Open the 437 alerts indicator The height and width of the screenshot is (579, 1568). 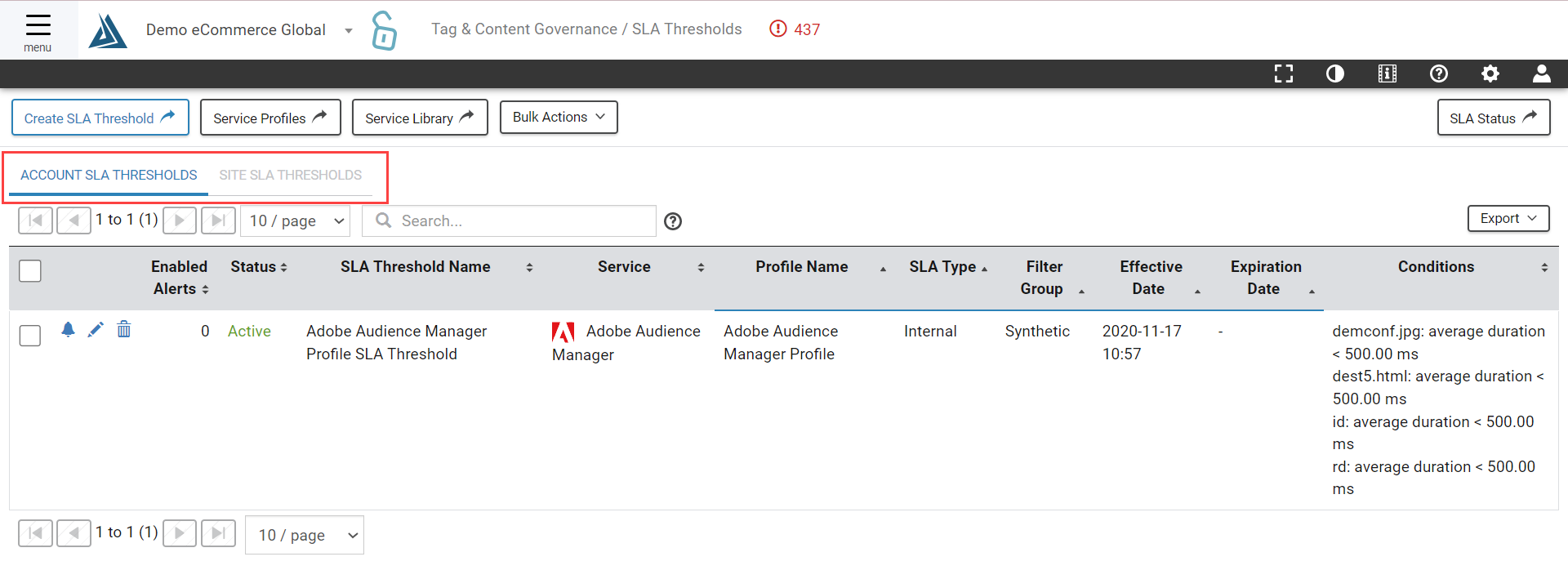[795, 29]
